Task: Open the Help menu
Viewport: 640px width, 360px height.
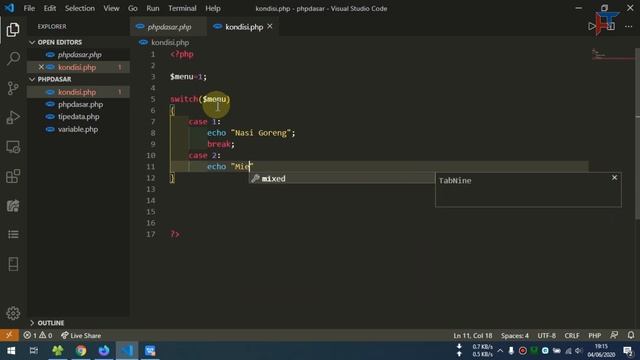Action: [213, 8]
